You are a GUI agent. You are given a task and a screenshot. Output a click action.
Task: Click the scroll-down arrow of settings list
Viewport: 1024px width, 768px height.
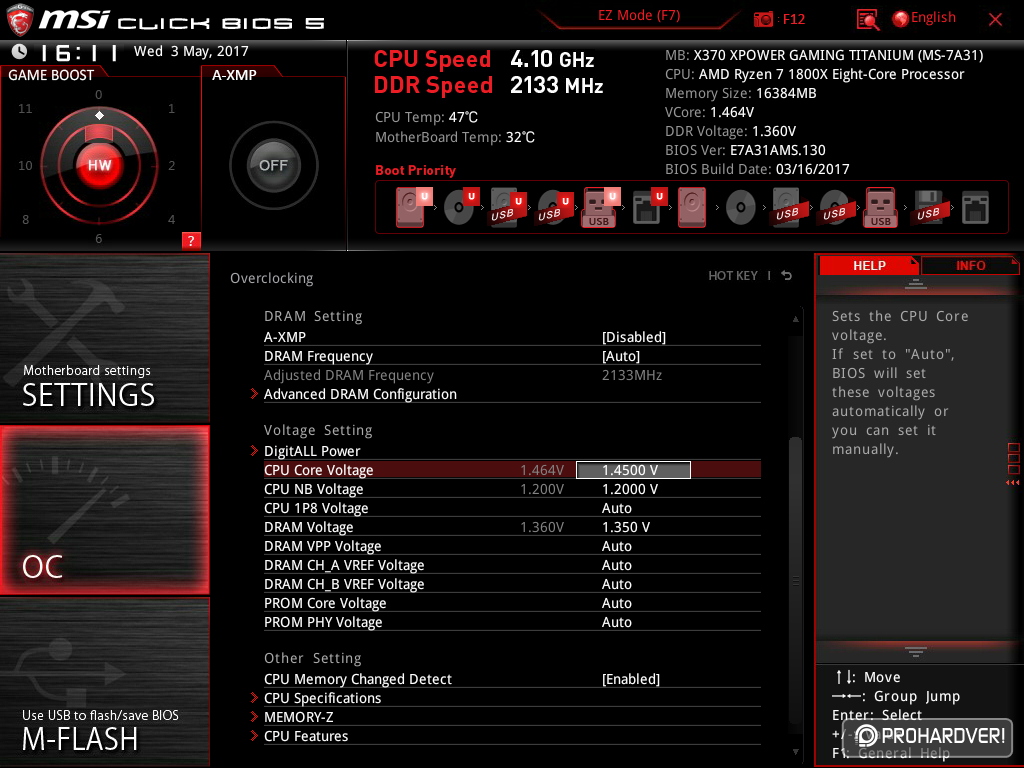coord(795,752)
